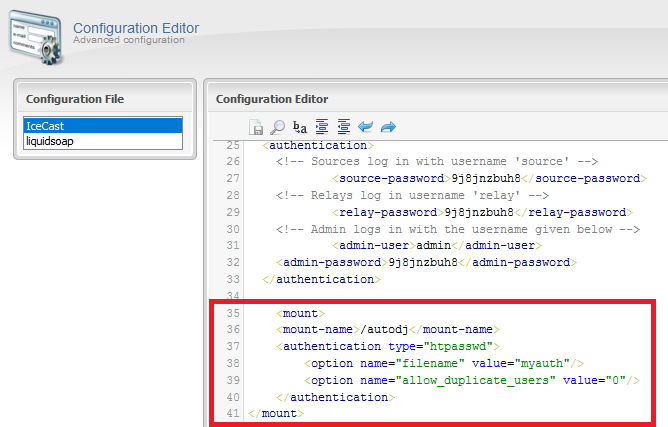This screenshot has height=427, width=668.
Task: Open search with the magnifying glass icon
Action: (277, 127)
